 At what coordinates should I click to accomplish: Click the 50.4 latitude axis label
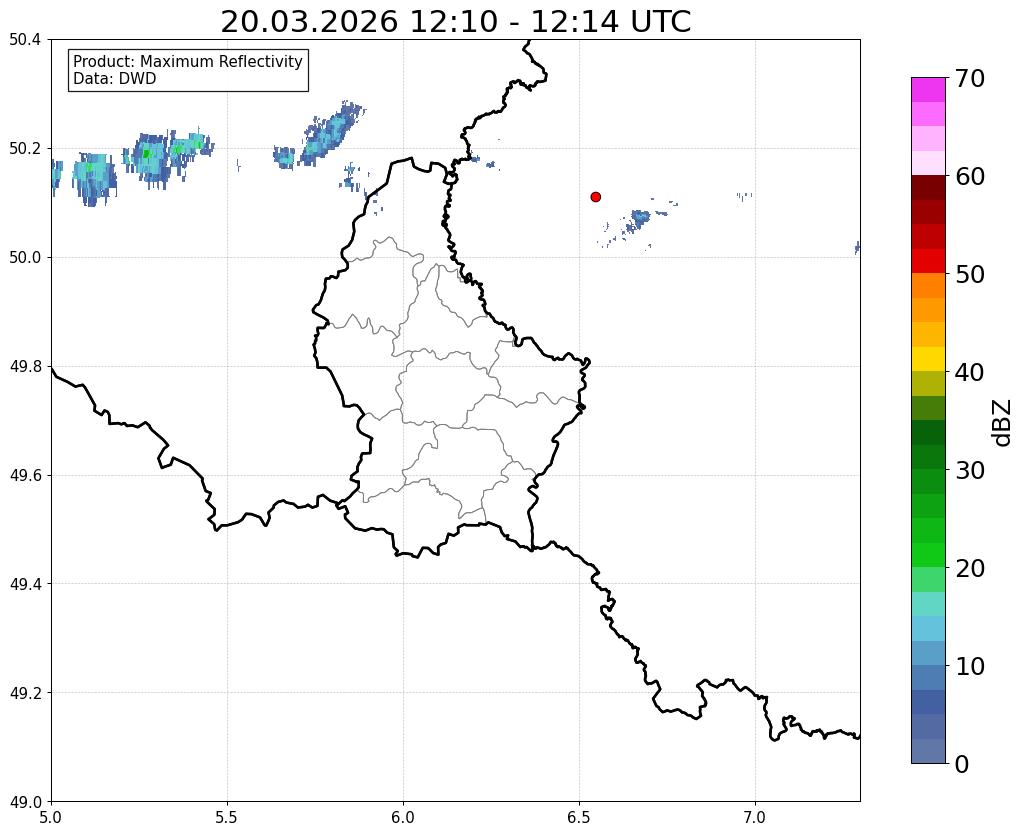tap(25, 40)
